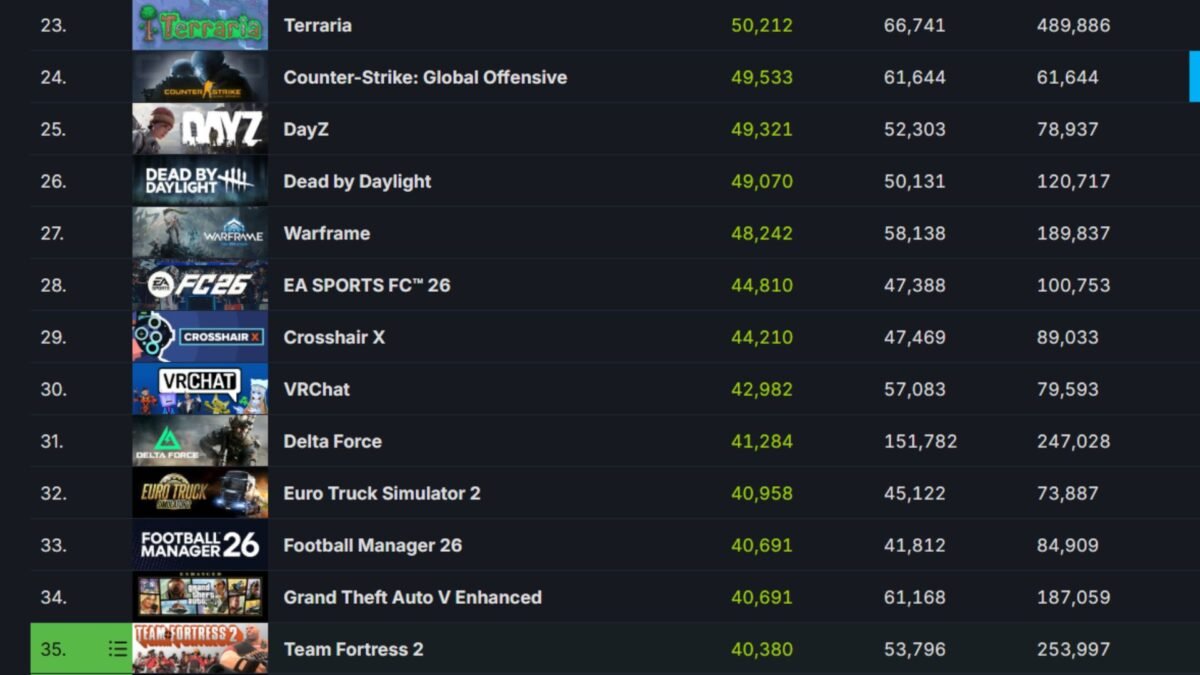Screen dimensions: 1200x675
Task: Click rank number 30.
Action: click(53, 389)
